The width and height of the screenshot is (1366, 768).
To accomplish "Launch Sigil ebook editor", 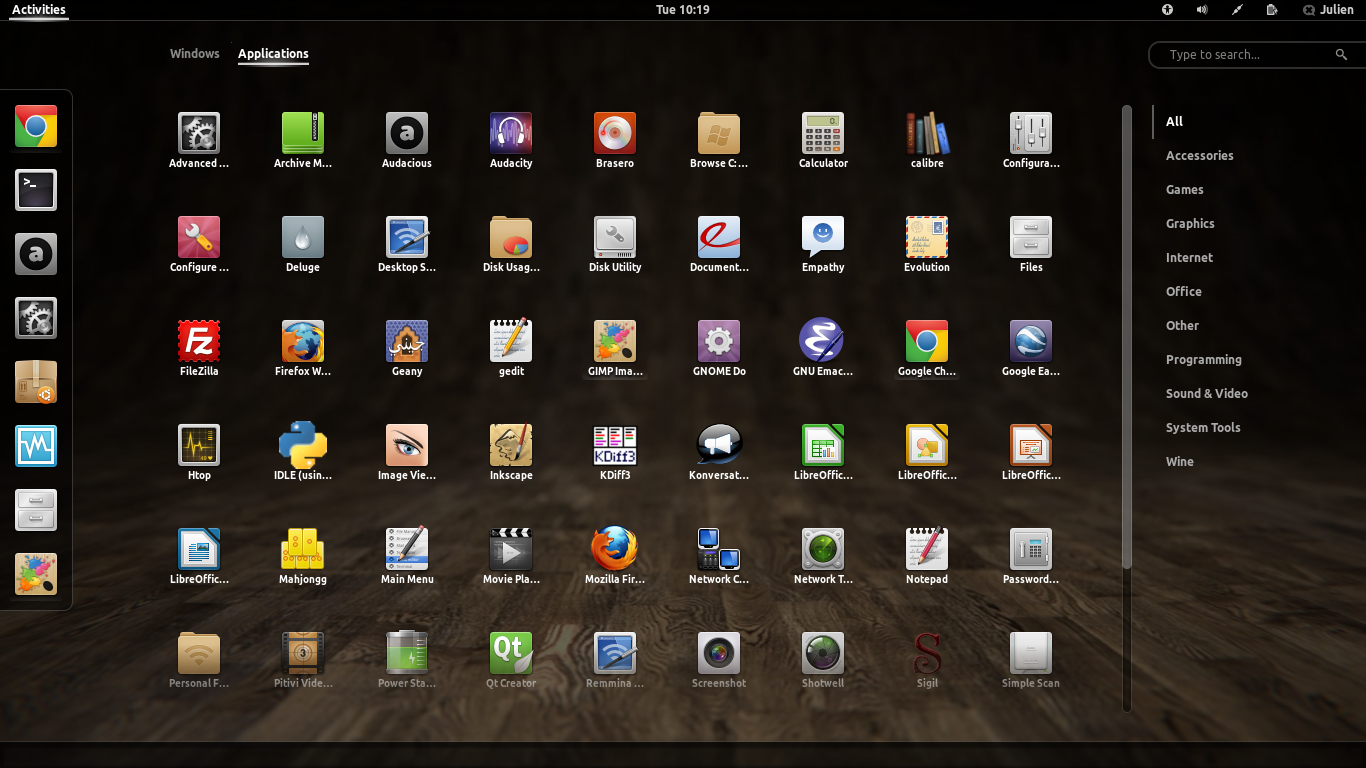I will (x=927, y=660).
